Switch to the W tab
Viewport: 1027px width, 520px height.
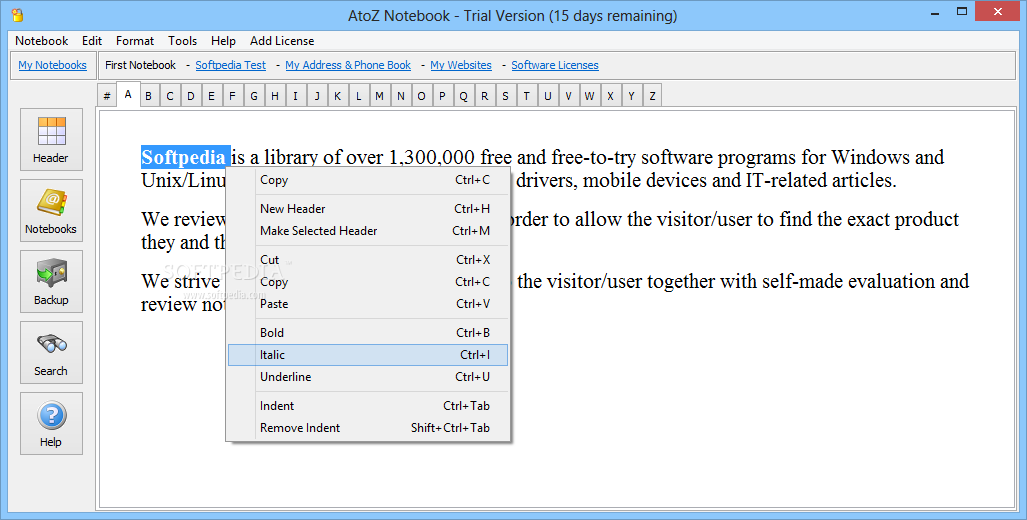(589, 96)
